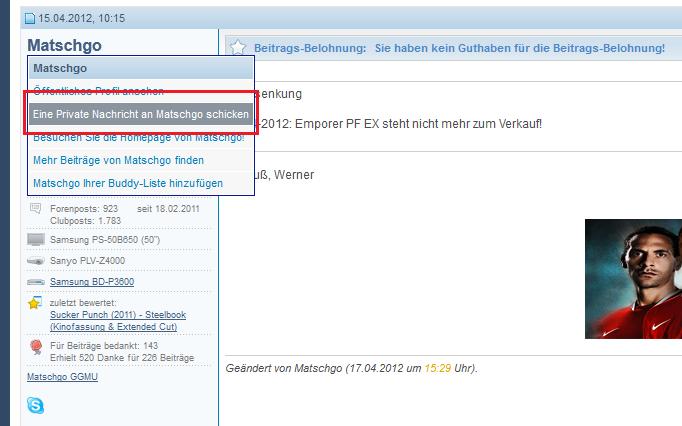682x426 pixels.
Task: Click the Sanyo projector icon
Action: point(36,261)
